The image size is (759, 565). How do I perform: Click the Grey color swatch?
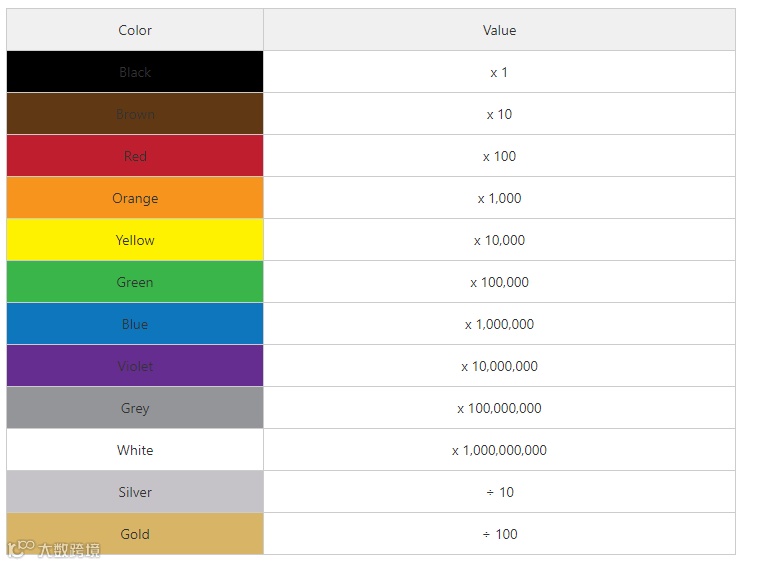click(x=135, y=408)
